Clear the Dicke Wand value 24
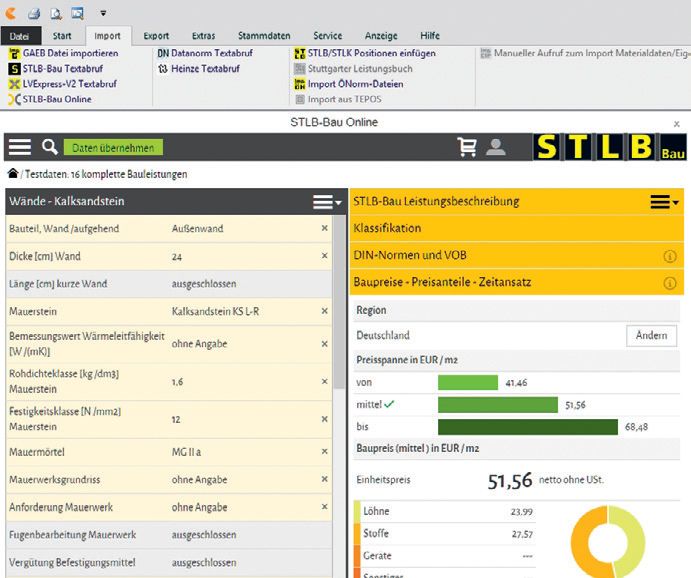The height and width of the screenshot is (578, 691). pos(324,256)
